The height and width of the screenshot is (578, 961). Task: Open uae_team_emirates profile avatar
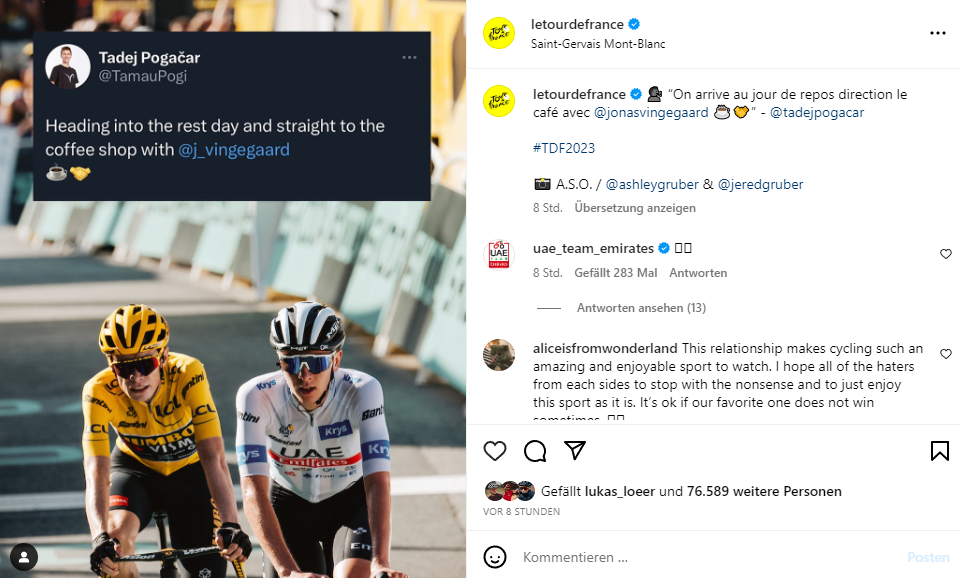(499, 255)
